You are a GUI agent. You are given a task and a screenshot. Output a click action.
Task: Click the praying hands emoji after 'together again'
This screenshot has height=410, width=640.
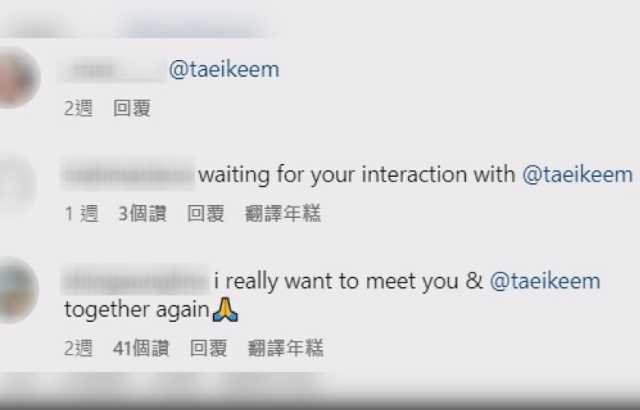click(x=225, y=310)
